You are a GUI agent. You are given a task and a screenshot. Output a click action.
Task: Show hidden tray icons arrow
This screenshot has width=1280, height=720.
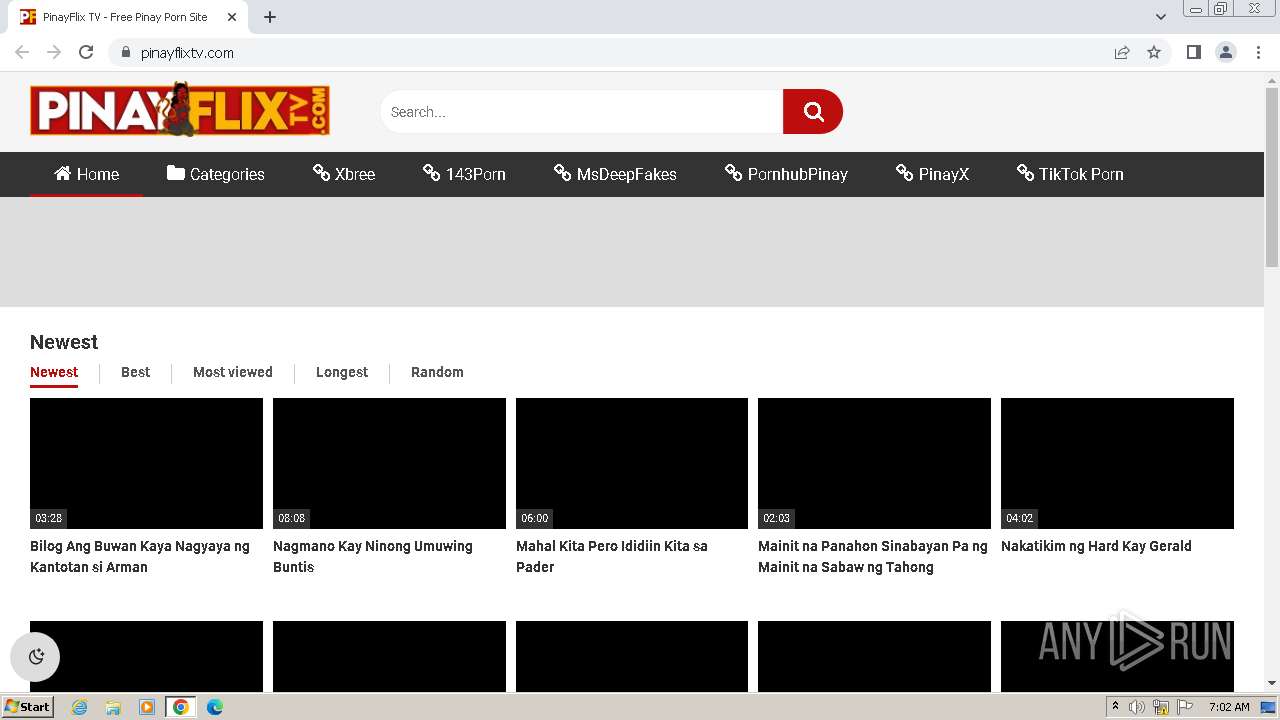point(1115,707)
